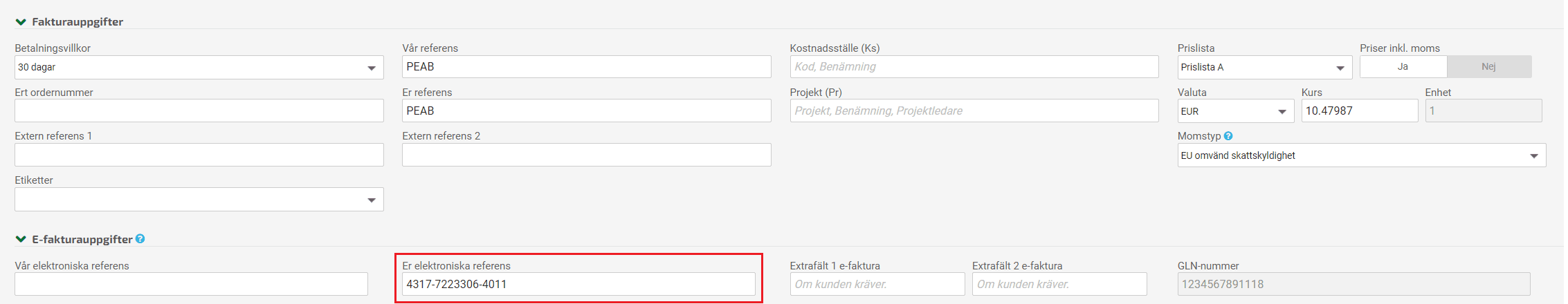Click the Er referens field
Viewport: 1568px width, 304px height.
pyautogui.click(x=587, y=111)
